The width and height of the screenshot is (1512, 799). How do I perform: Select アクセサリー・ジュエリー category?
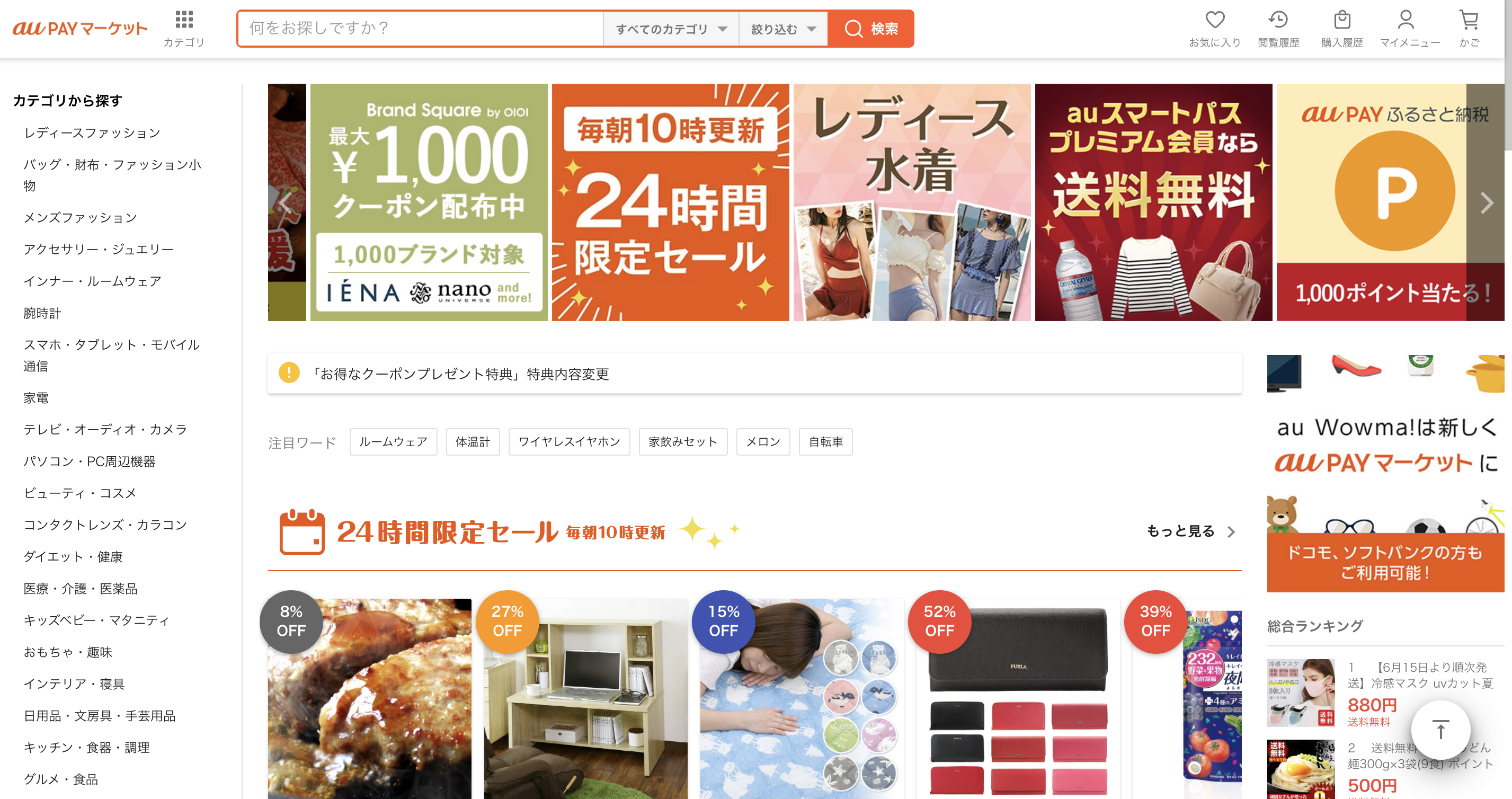[x=98, y=249]
